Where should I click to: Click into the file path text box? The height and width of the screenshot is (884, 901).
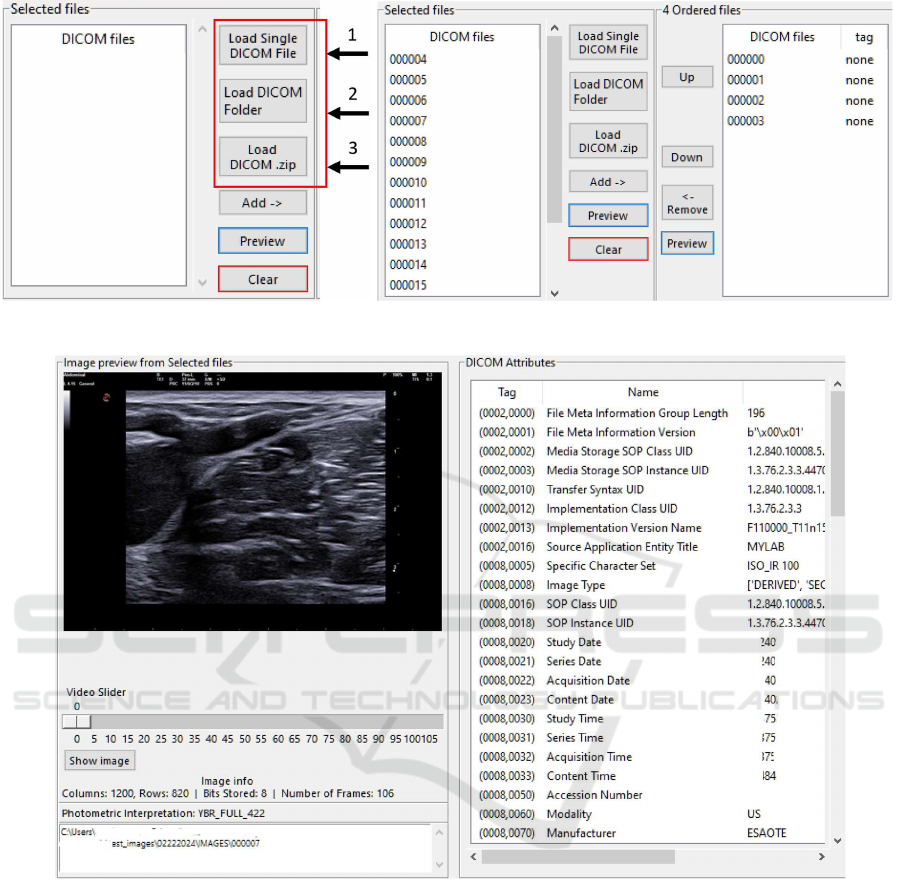245,848
